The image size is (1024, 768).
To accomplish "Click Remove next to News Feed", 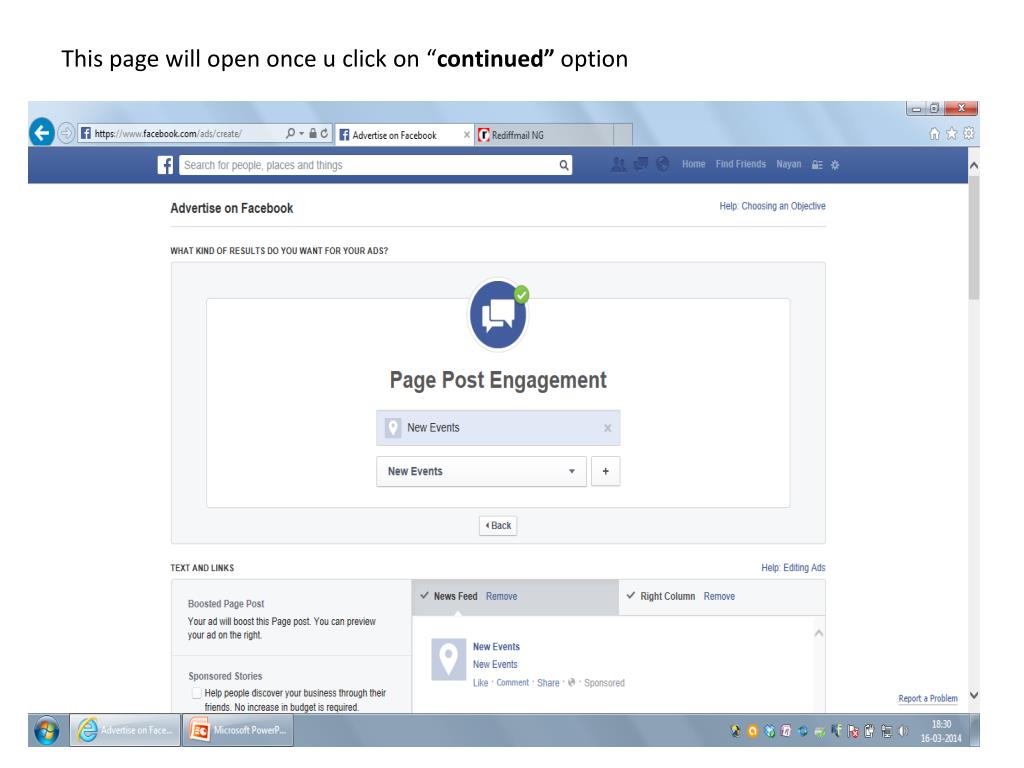I will coord(502,596).
